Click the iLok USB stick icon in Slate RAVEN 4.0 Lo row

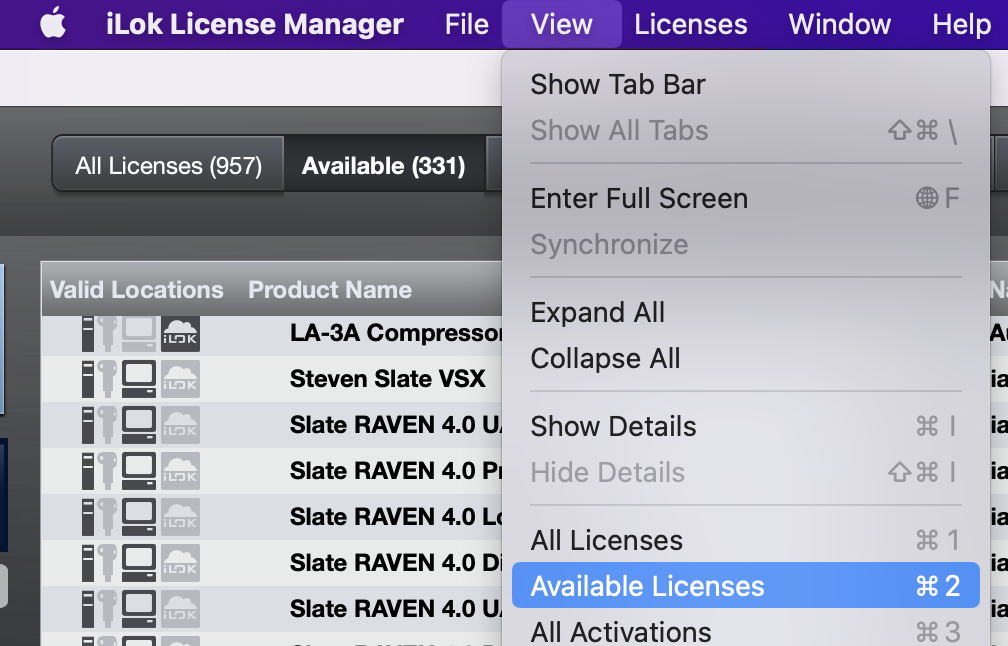87,517
